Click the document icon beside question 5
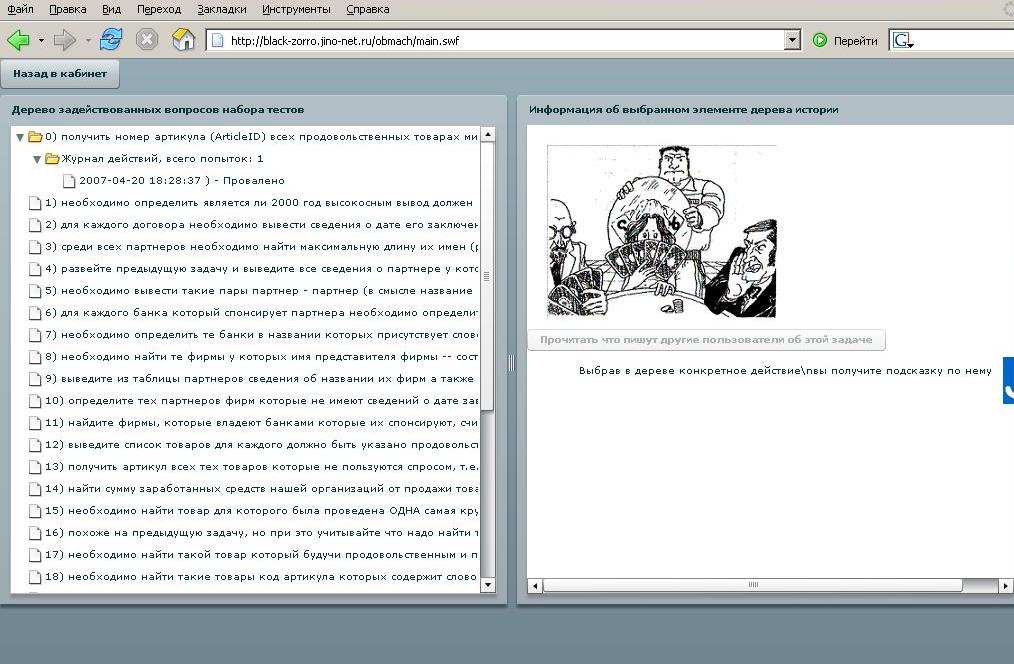Screen dimensions: 1014x664 click(35, 291)
